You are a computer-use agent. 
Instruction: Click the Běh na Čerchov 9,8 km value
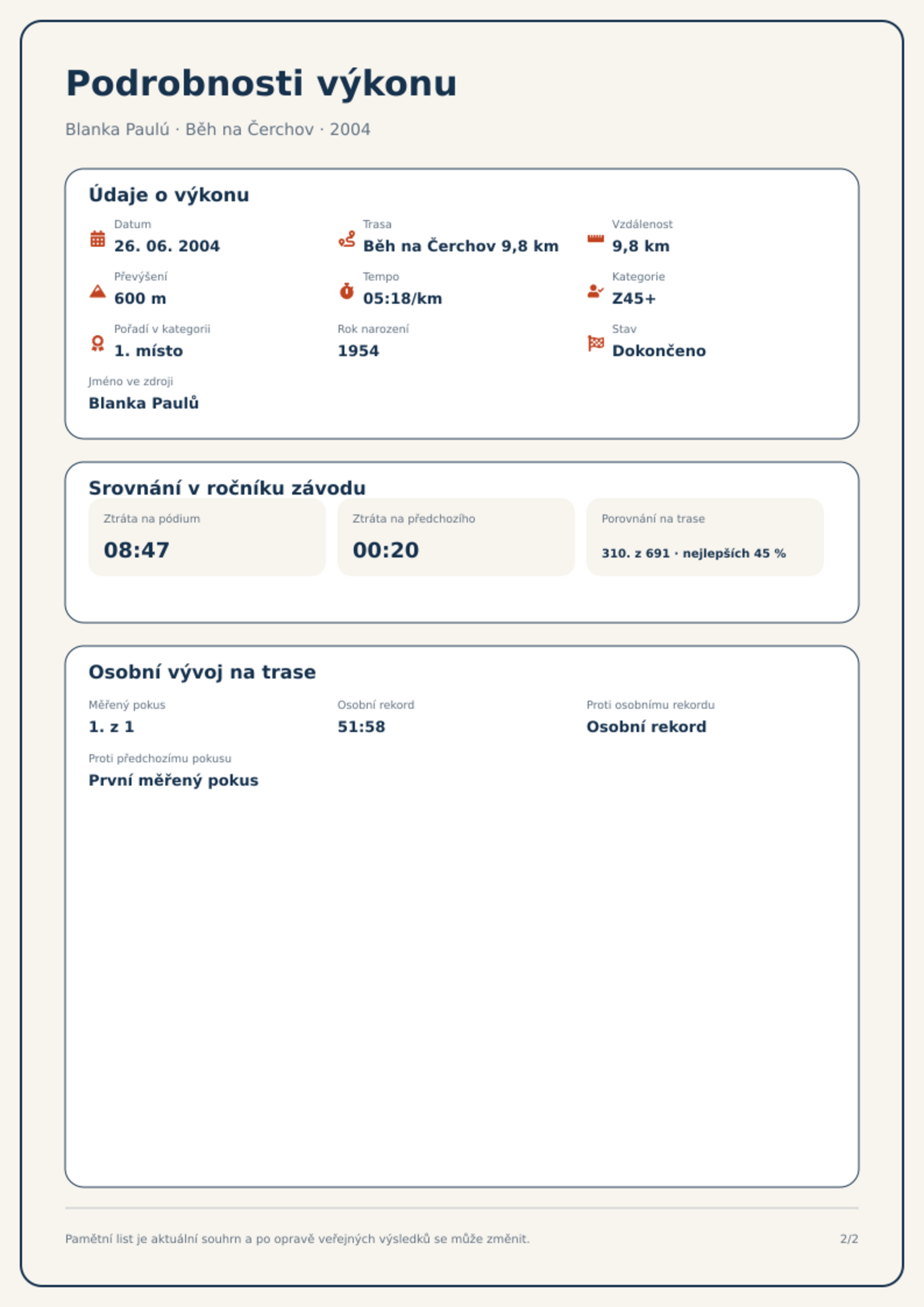point(461,246)
